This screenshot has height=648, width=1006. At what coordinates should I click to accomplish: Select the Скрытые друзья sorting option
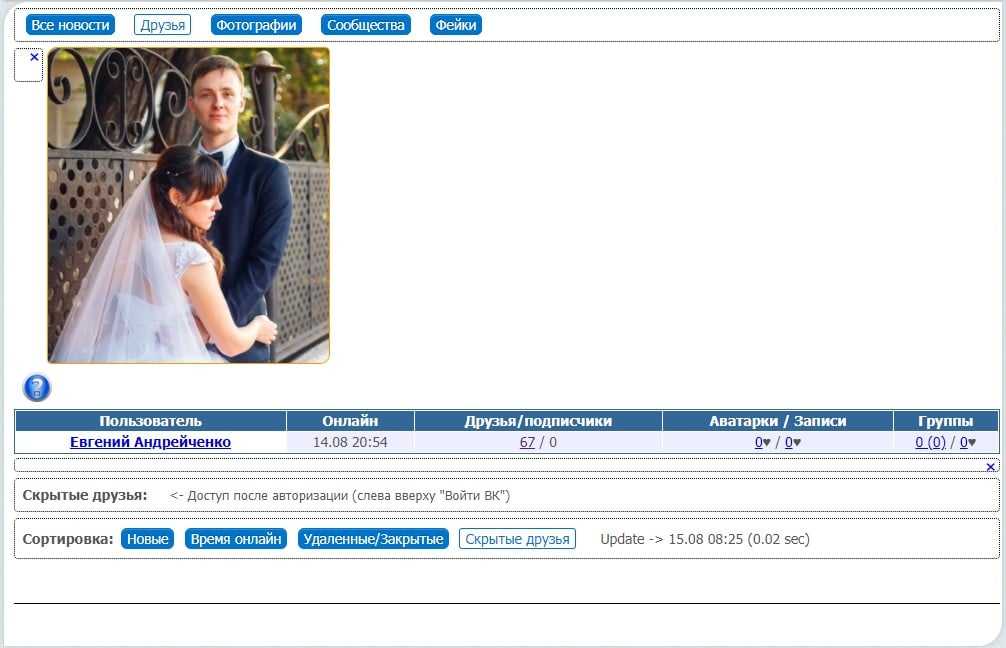(x=517, y=539)
